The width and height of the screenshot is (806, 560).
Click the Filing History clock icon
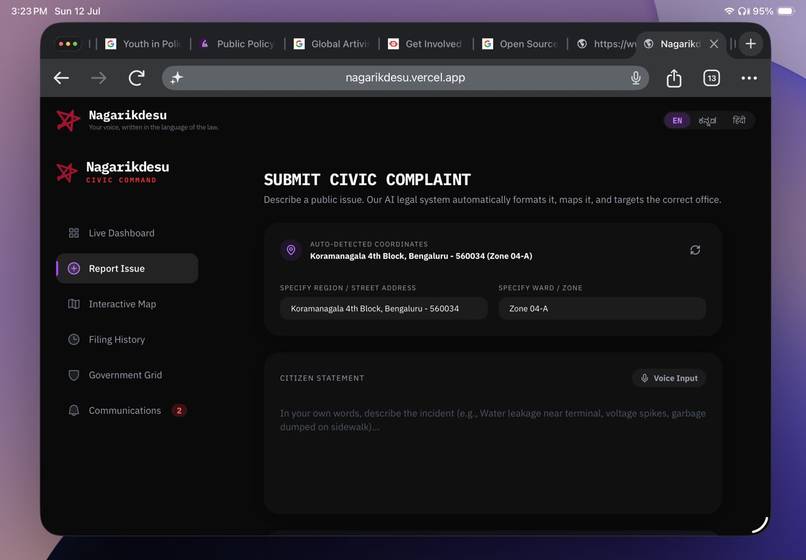tap(74, 339)
